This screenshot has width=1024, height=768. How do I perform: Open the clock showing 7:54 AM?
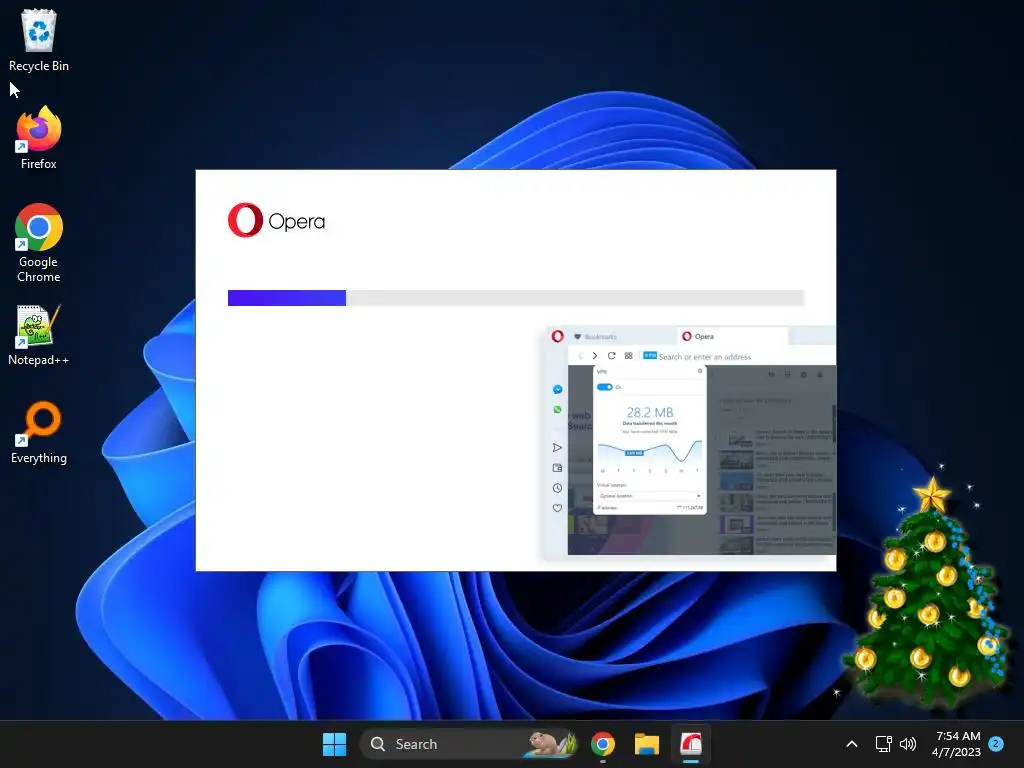(x=957, y=744)
